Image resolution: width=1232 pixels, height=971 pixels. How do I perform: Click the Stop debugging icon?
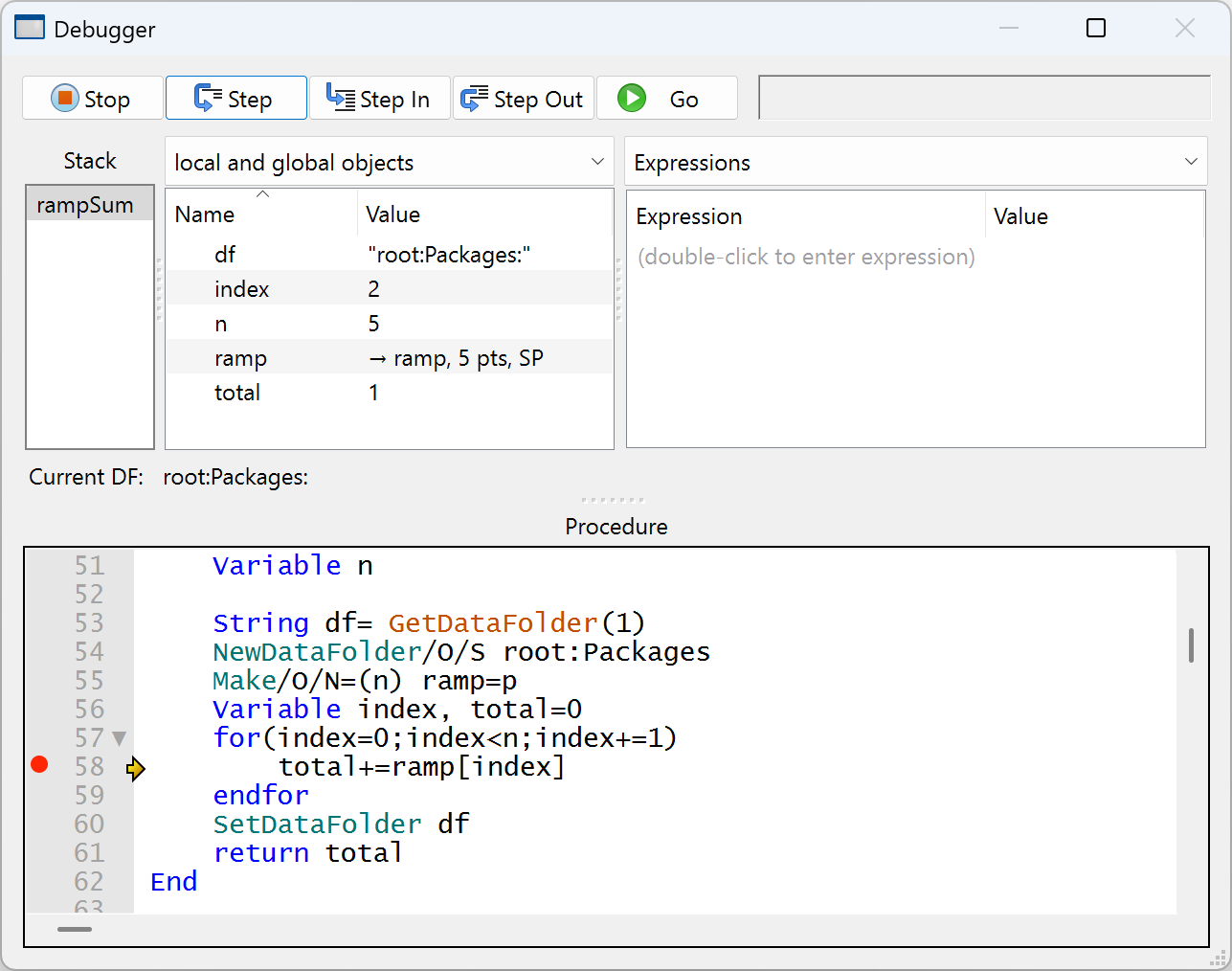pos(64,99)
